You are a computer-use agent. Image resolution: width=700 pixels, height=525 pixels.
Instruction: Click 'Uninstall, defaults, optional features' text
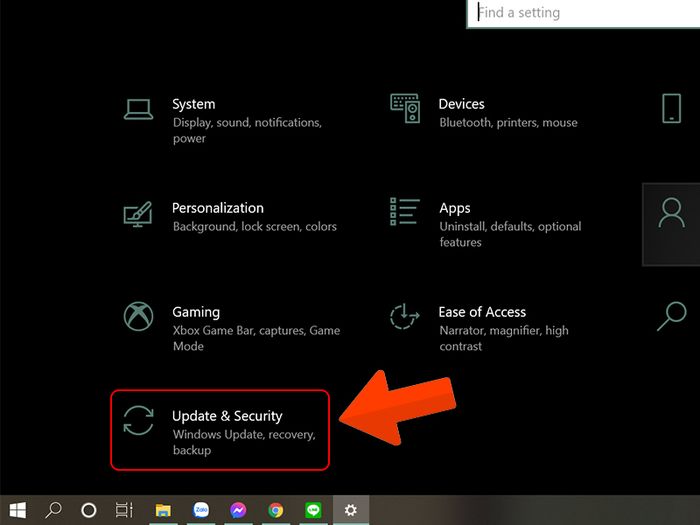click(x=510, y=234)
